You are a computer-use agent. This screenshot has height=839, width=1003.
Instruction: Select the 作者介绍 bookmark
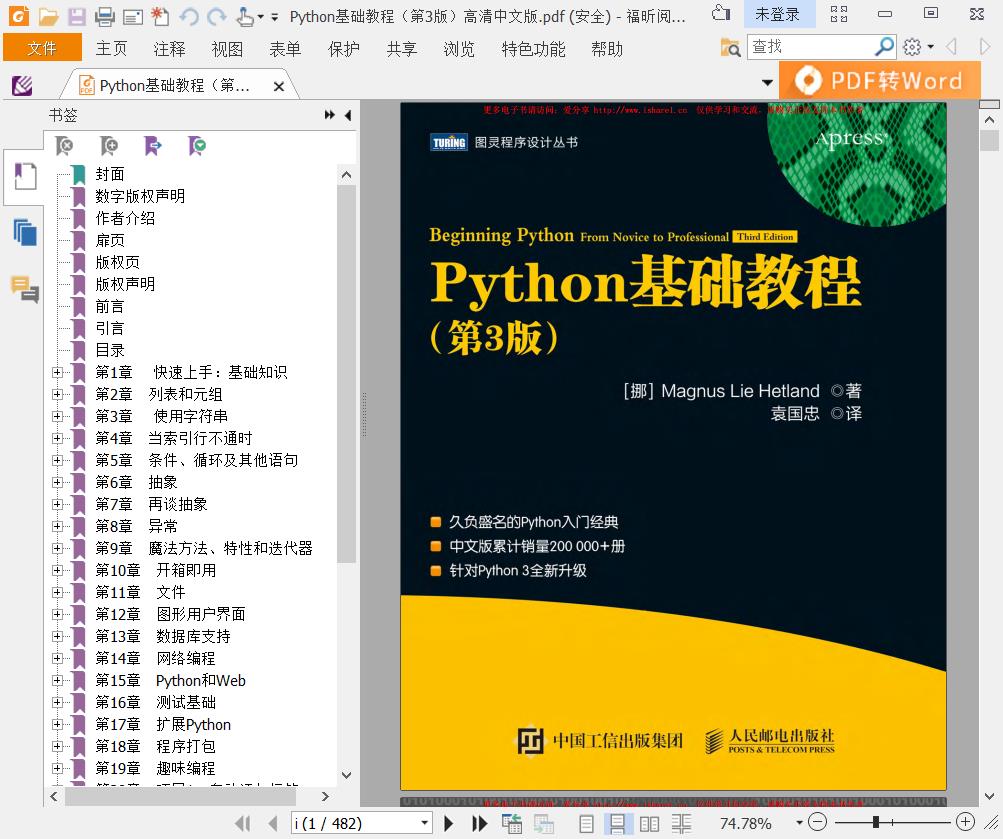coord(125,218)
